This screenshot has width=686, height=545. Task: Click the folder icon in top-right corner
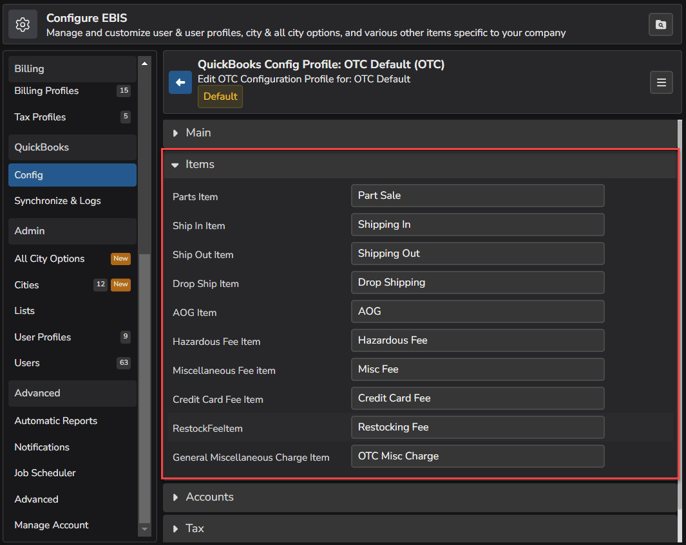660,24
